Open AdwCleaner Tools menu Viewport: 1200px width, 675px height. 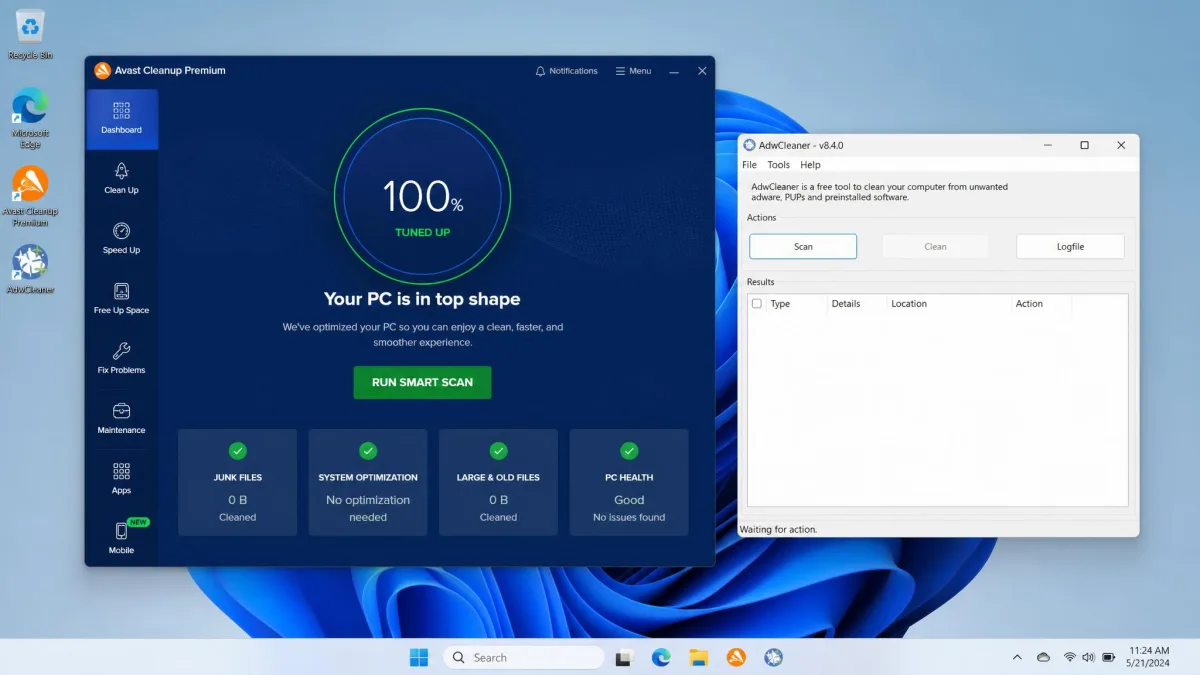(778, 165)
